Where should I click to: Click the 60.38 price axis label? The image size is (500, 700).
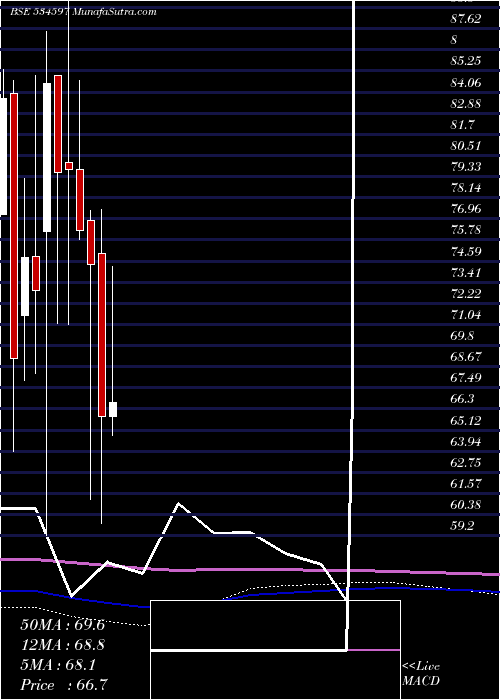point(466,505)
